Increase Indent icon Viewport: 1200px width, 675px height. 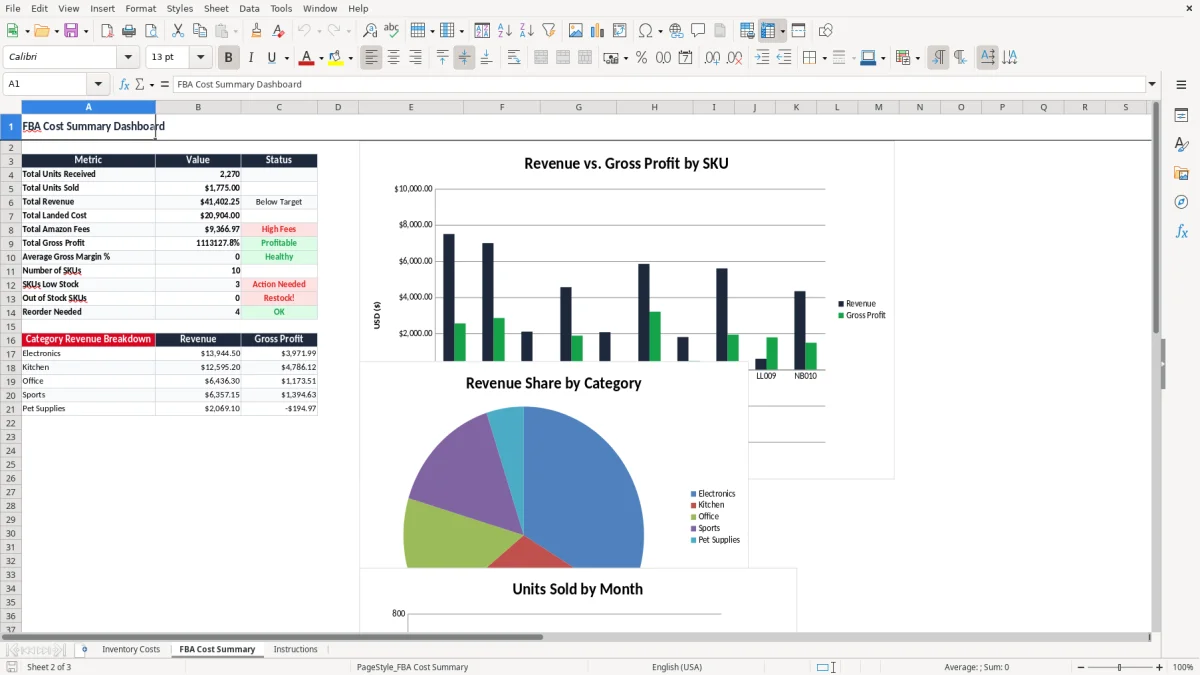762,58
